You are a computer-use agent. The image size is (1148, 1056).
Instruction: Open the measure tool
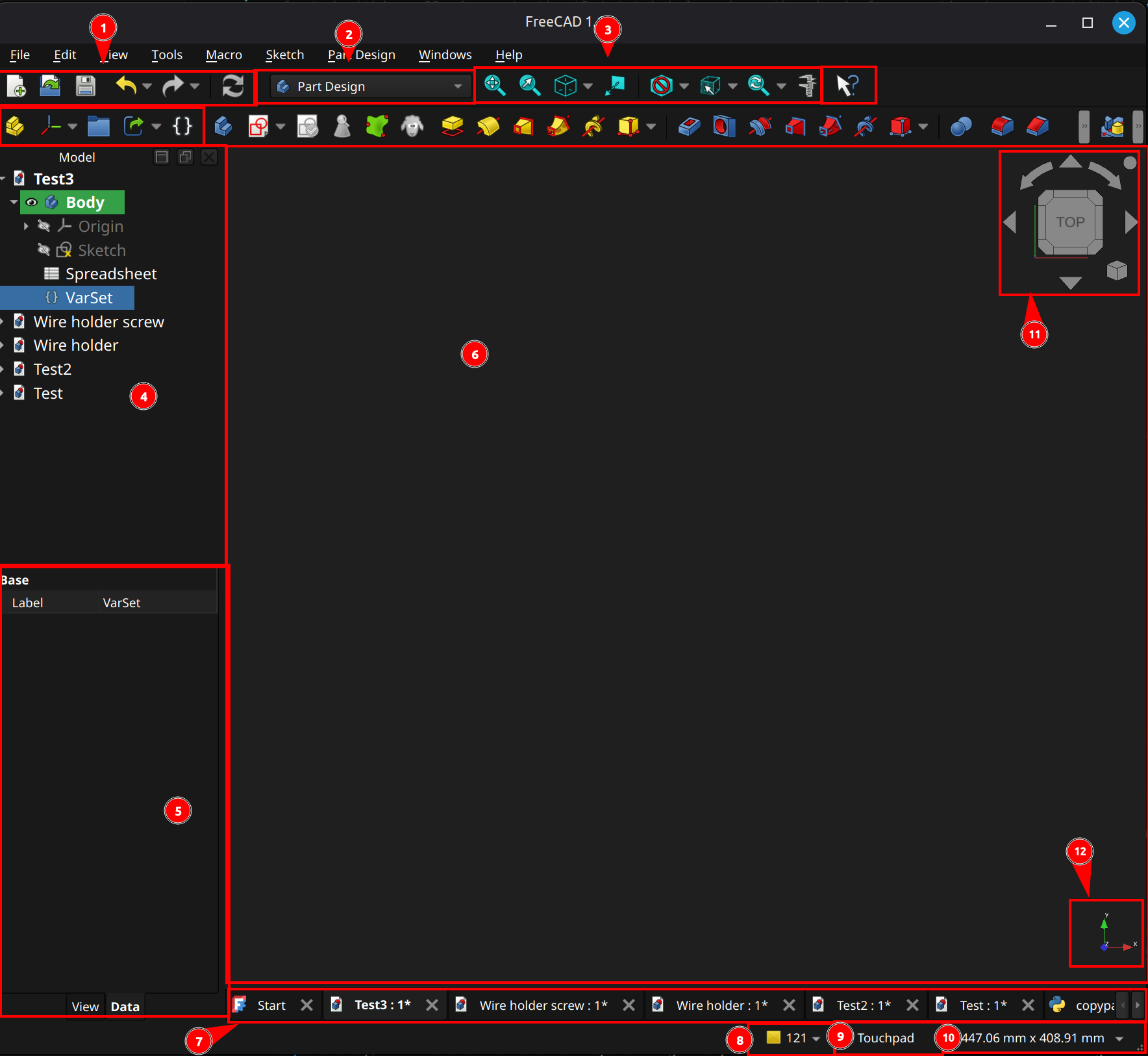(x=807, y=86)
